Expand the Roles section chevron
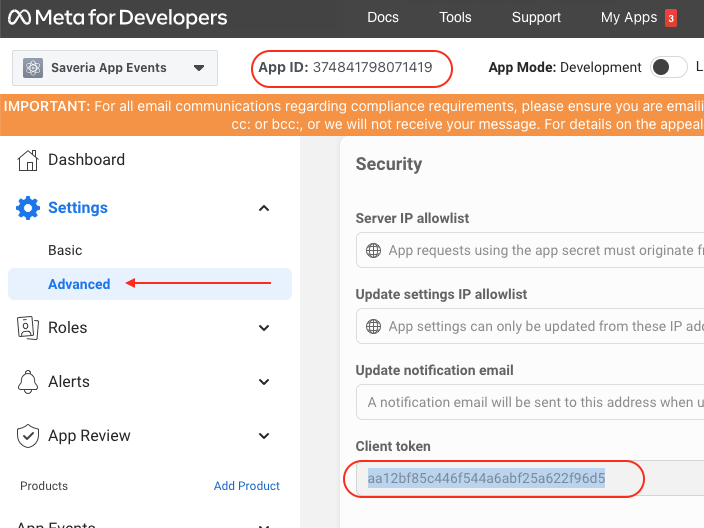 [x=264, y=328]
